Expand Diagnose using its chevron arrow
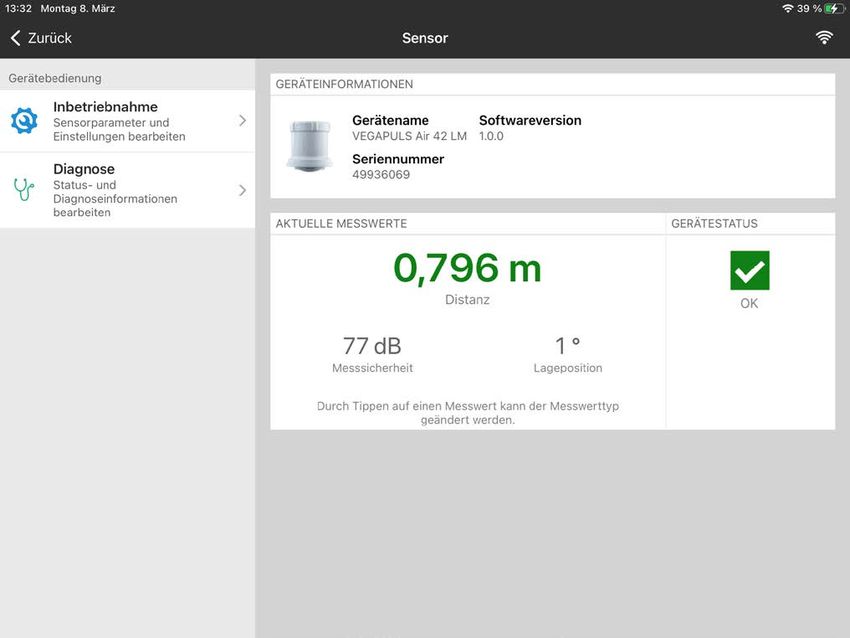Screen dimensions: 850x638 tap(242, 190)
